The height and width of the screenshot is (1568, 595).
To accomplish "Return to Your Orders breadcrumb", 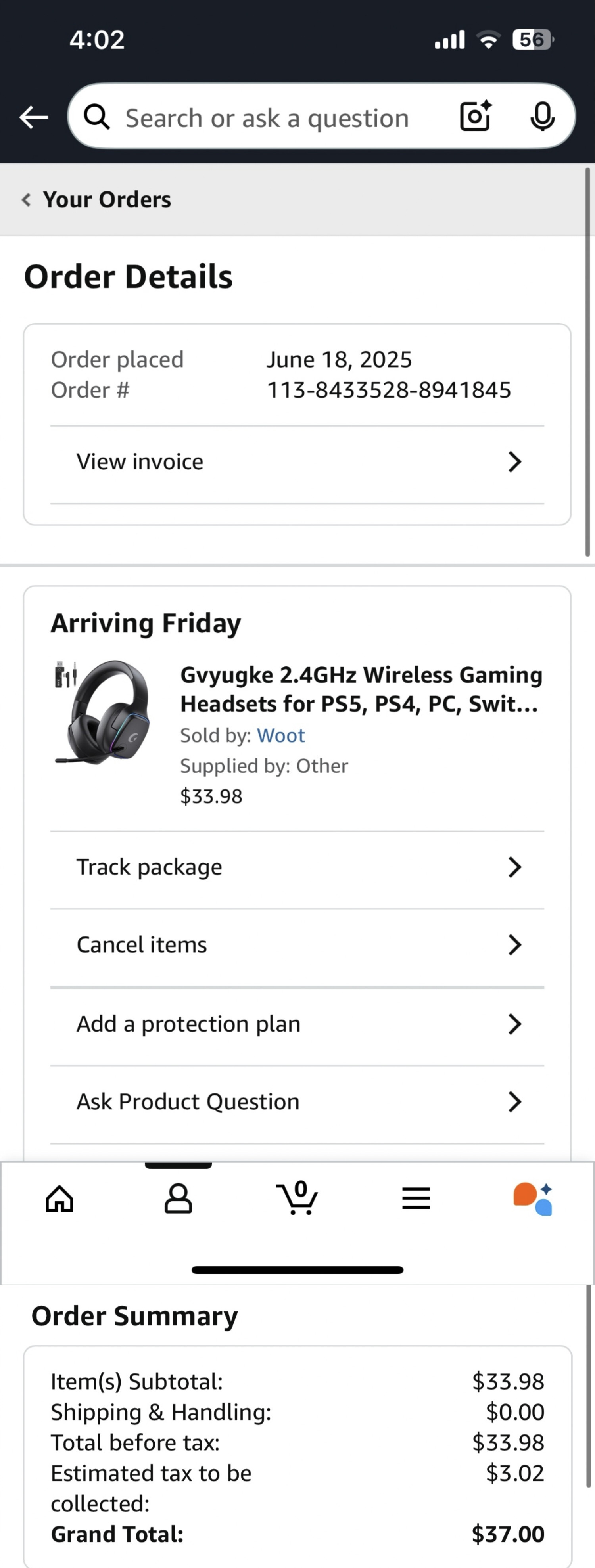I will point(98,200).
